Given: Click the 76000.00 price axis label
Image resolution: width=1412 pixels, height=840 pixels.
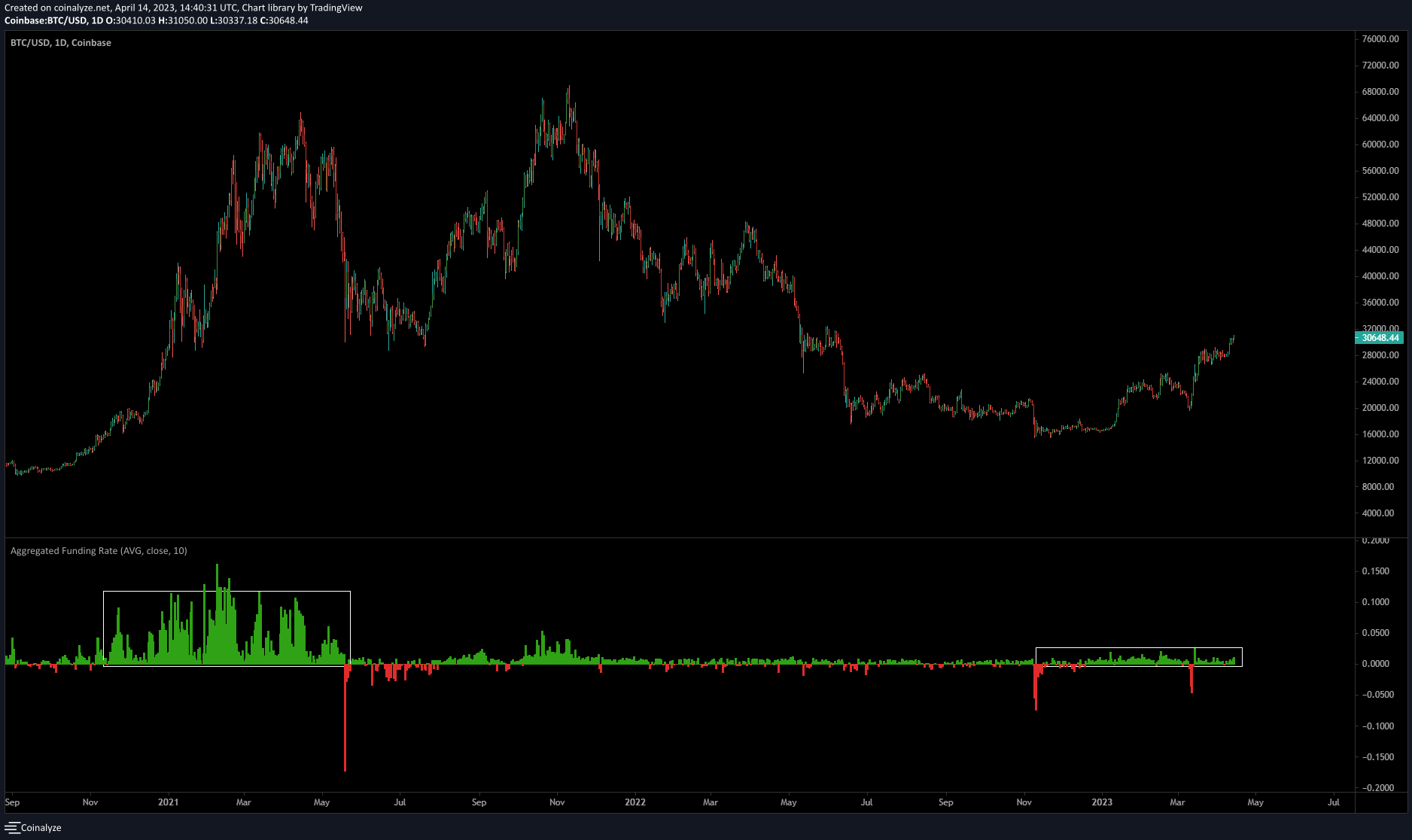Looking at the screenshot, I should [x=1380, y=39].
